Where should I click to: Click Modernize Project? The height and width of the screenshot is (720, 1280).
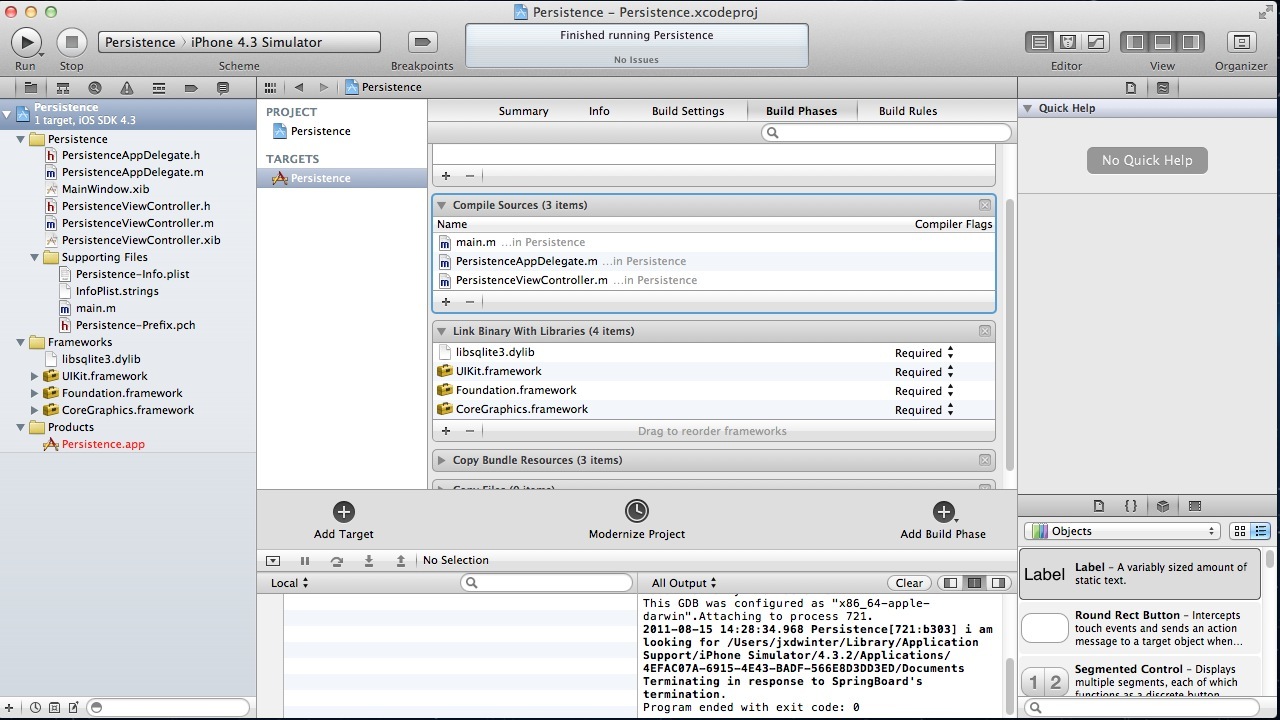tap(636, 520)
